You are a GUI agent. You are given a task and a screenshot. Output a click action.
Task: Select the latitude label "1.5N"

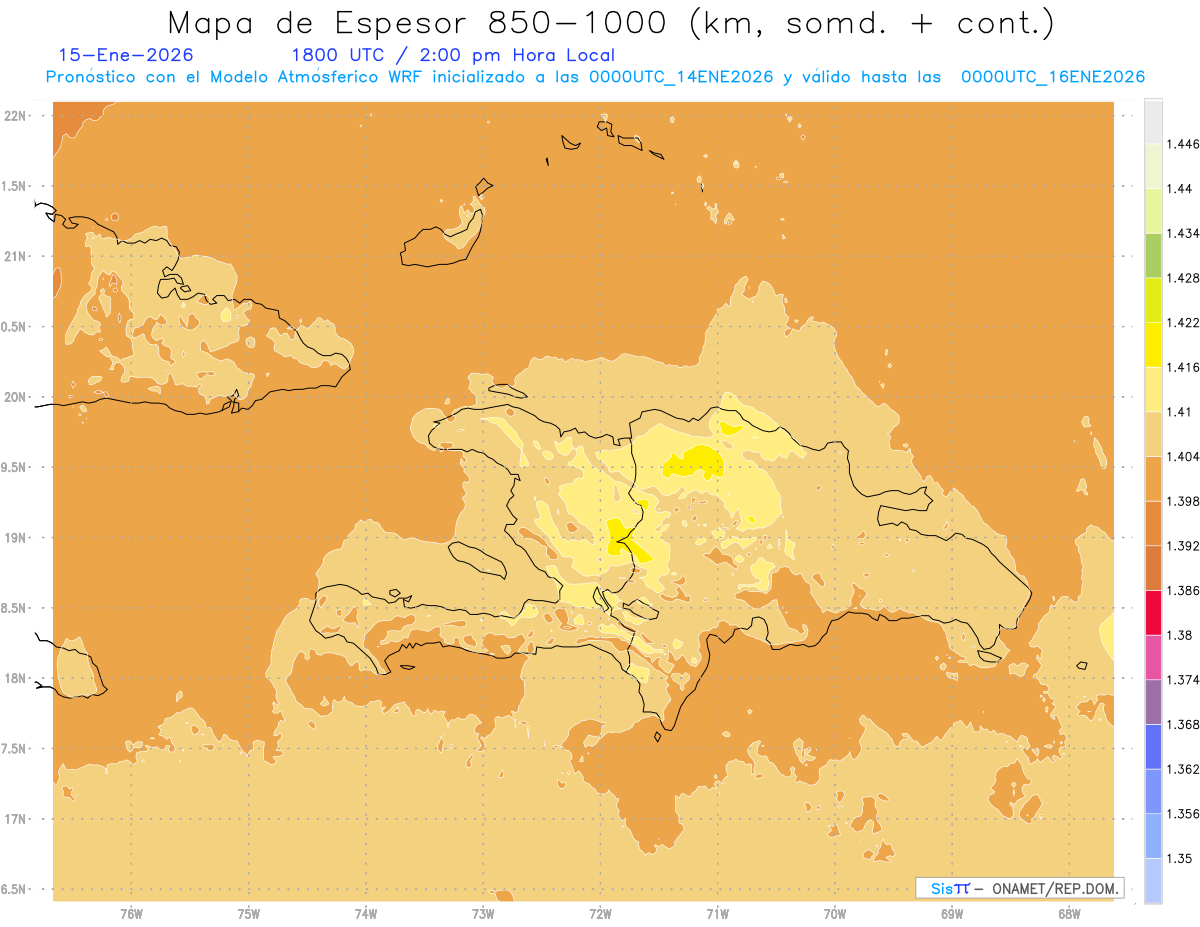pyautogui.click(x=13, y=186)
